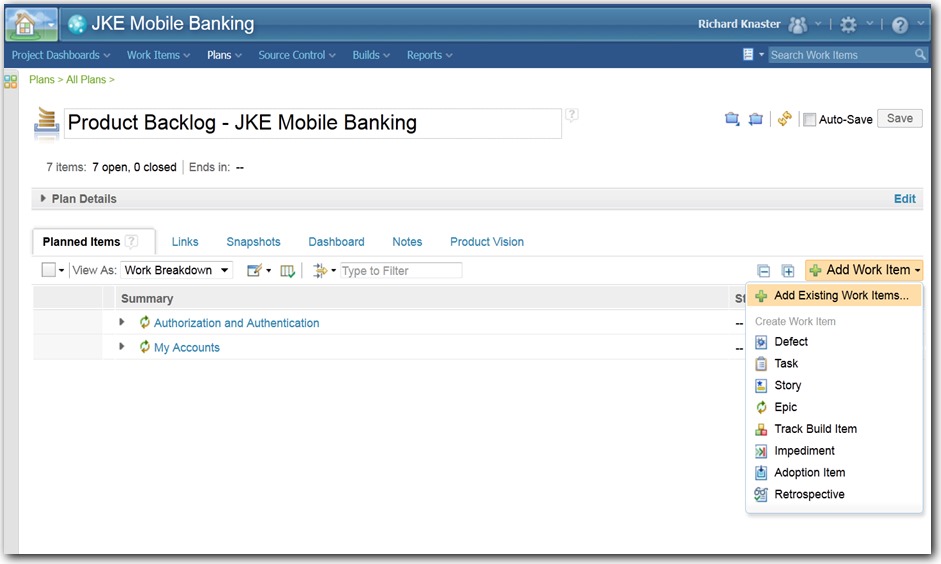Click the refresh plan icon beside Auto-Save

[x=785, y=119]
